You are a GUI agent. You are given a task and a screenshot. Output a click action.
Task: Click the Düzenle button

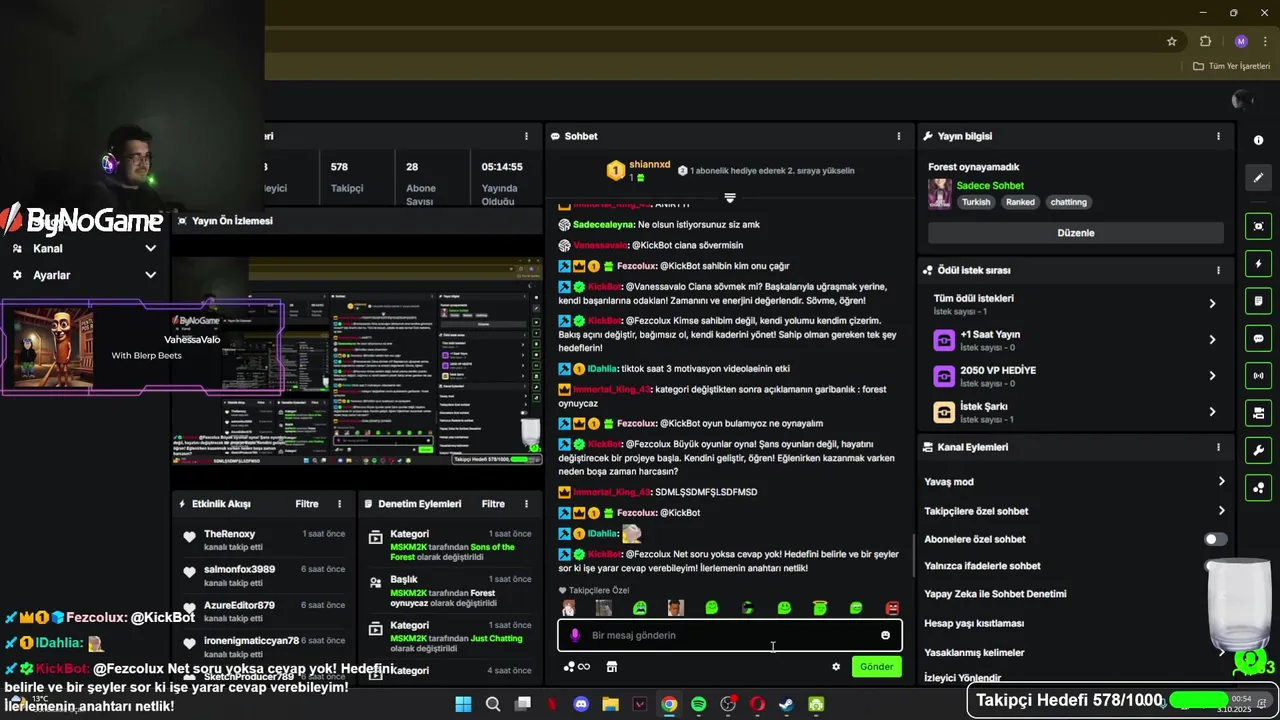[x=1076, y=233]
